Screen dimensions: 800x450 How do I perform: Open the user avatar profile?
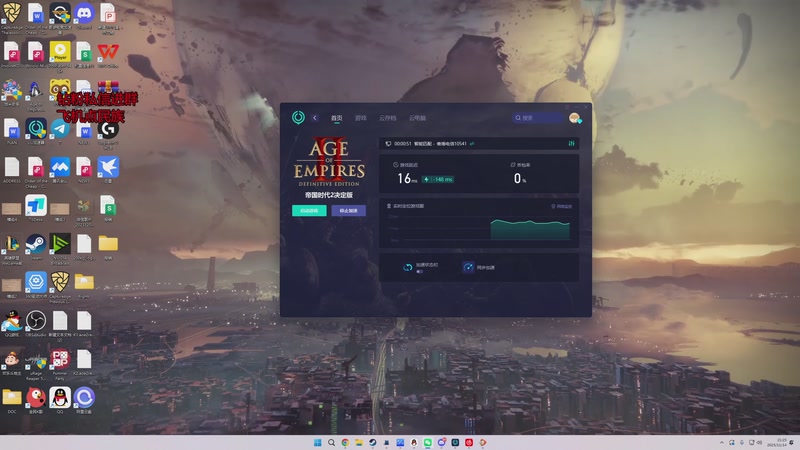pyautogui.click(x=575, y=118)
